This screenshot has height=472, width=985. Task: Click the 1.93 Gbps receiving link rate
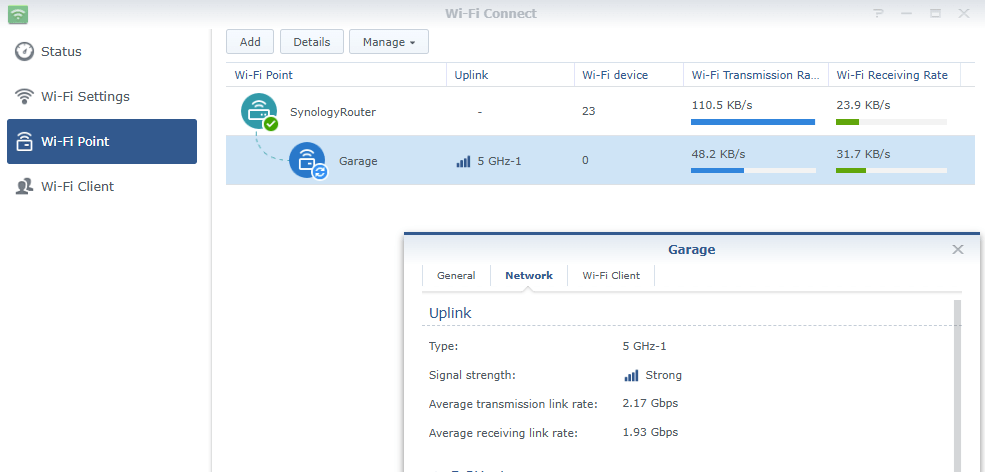(650, 432)
